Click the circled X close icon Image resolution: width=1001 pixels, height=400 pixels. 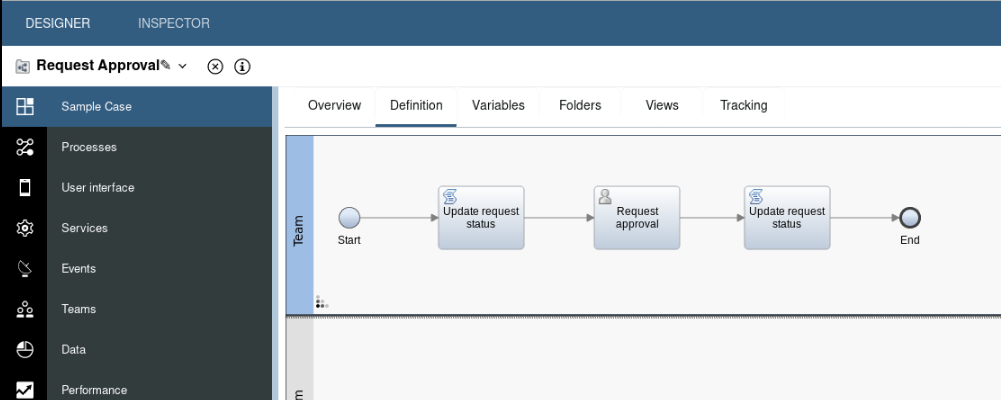[x=215, y=66]
